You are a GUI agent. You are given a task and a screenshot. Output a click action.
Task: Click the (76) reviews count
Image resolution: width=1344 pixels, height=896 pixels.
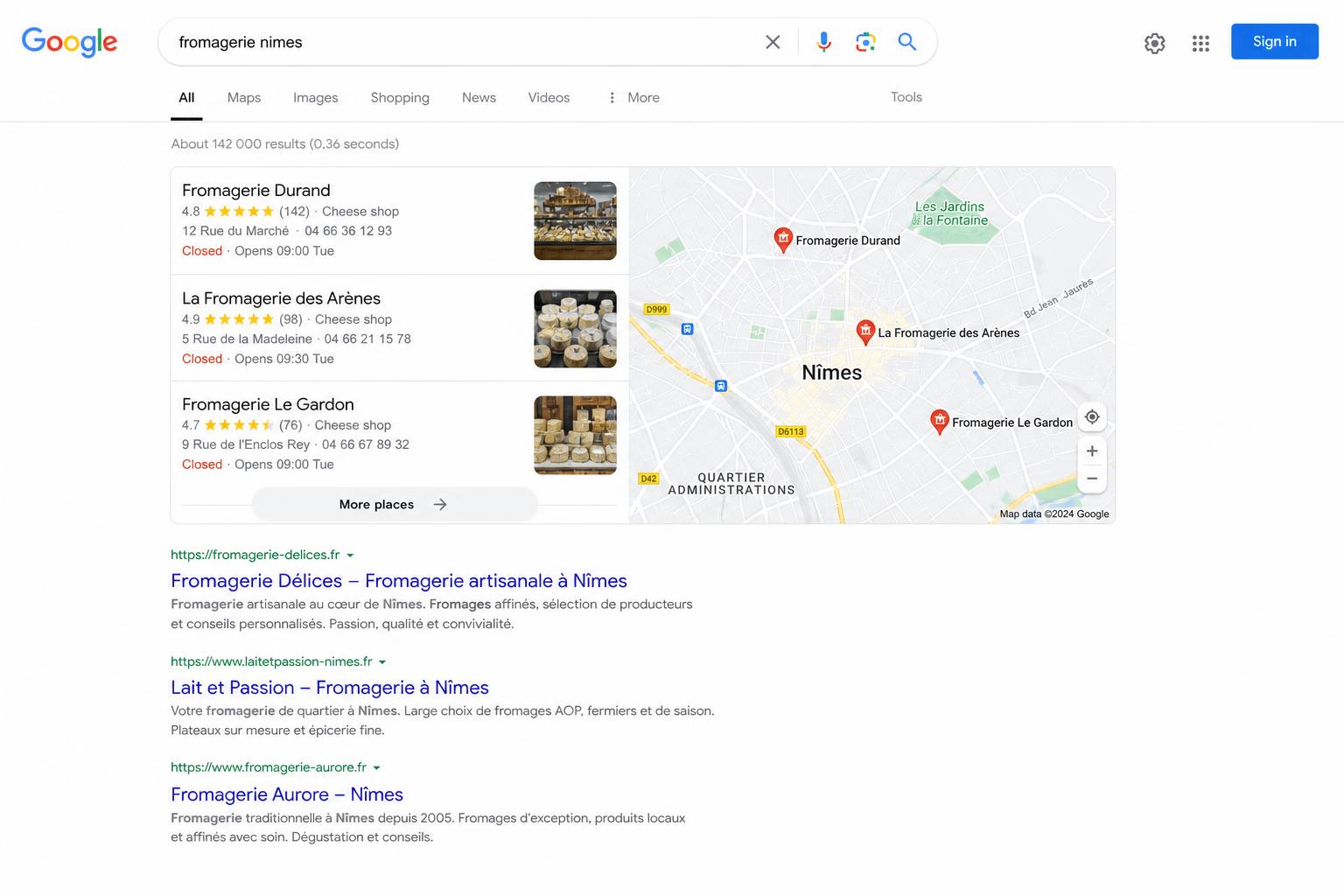tap(290, 425)
